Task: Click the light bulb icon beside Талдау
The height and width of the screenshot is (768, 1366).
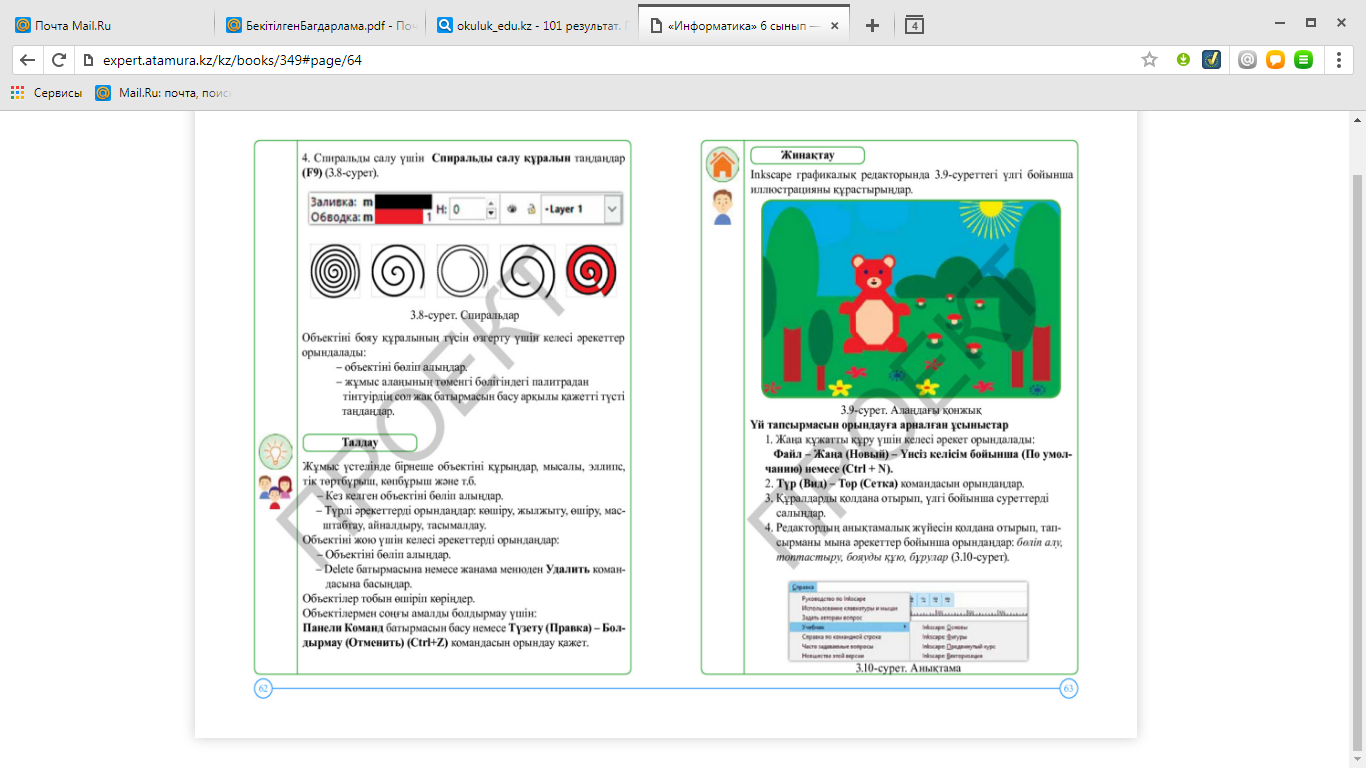Action: 275,452
